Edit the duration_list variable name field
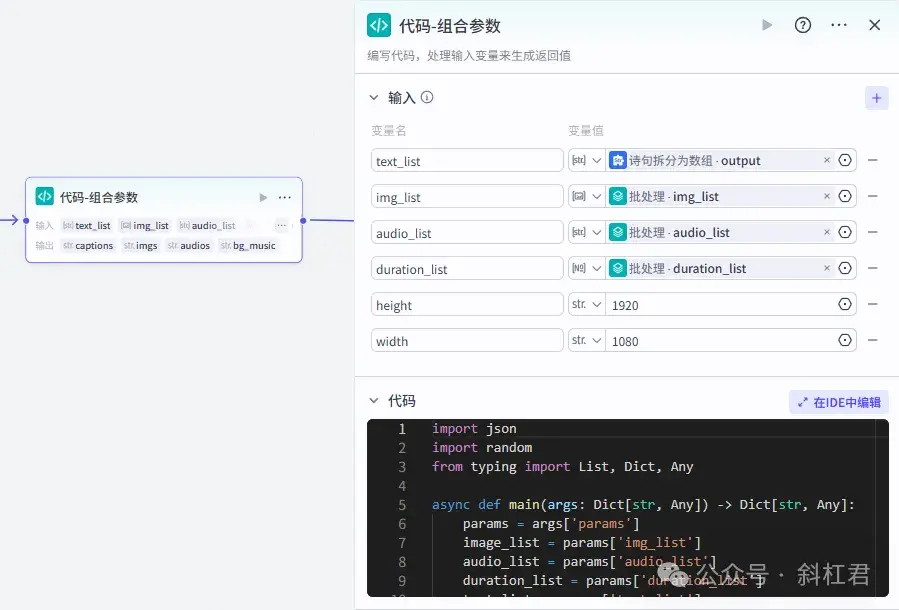 point(467,268)
